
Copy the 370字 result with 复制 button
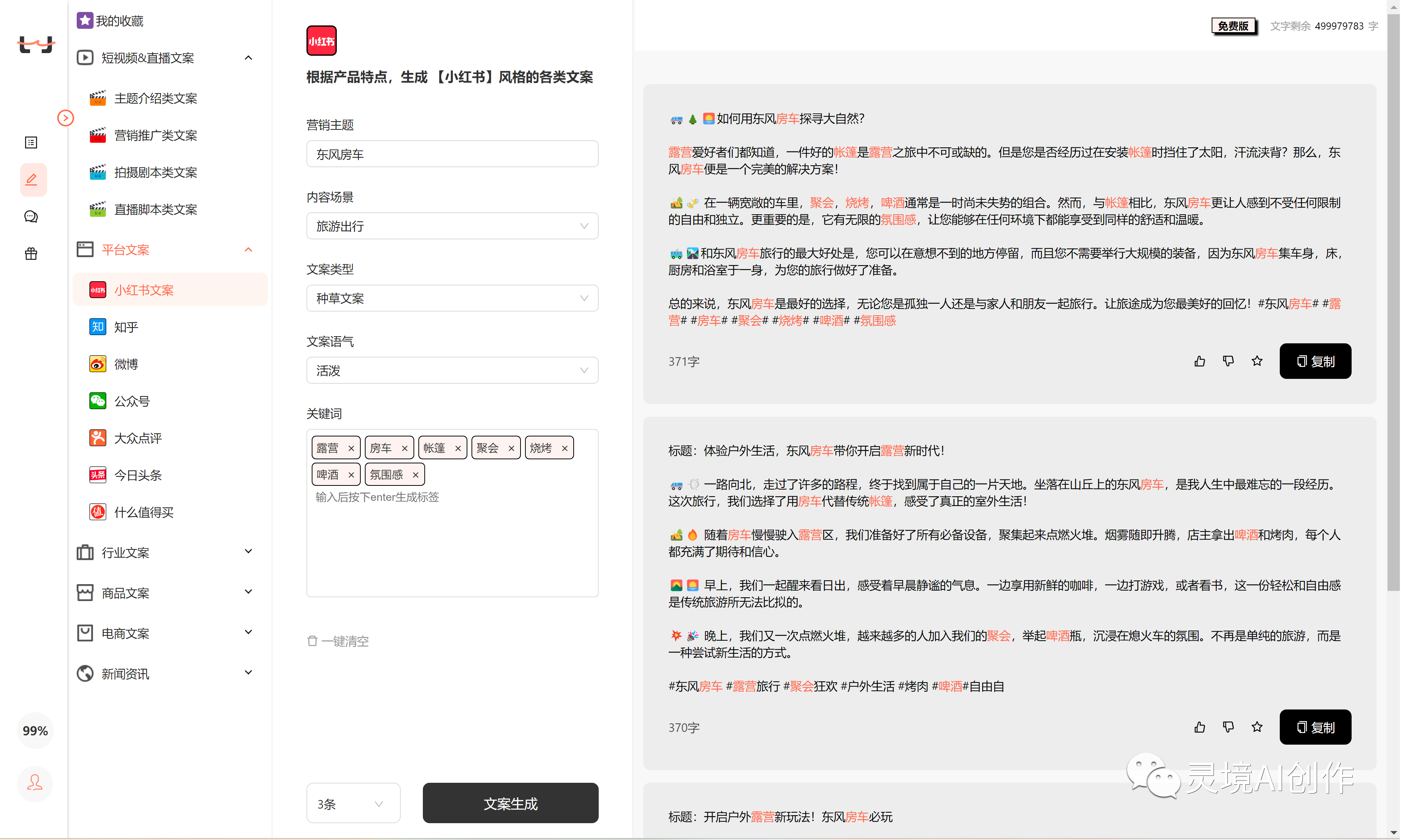point(1316,727)
